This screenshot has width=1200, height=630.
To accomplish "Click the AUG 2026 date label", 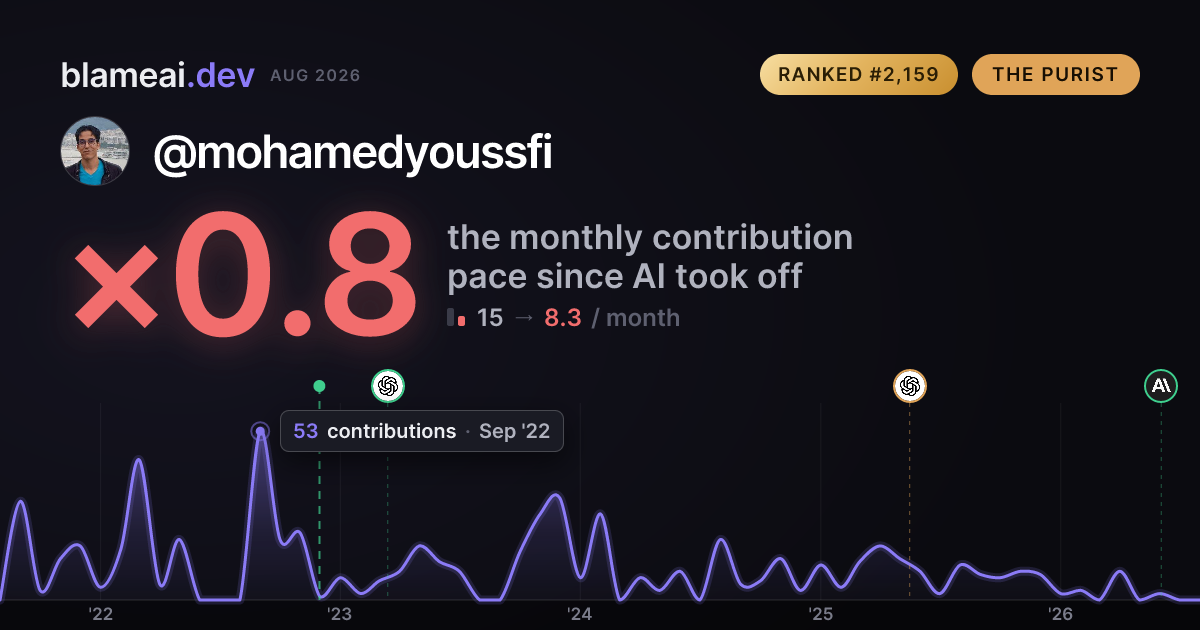I will [x=315, y=76].
